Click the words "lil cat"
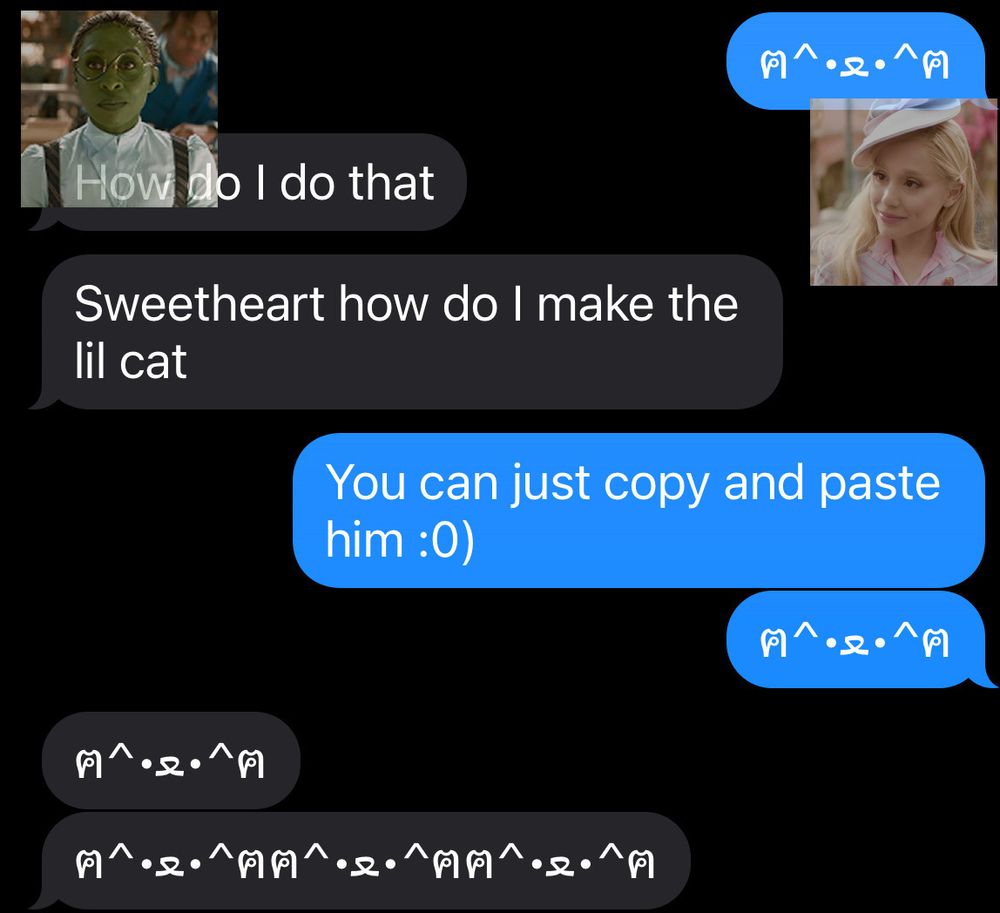This screenshot has height=913, width=1000. pos(131,361)
